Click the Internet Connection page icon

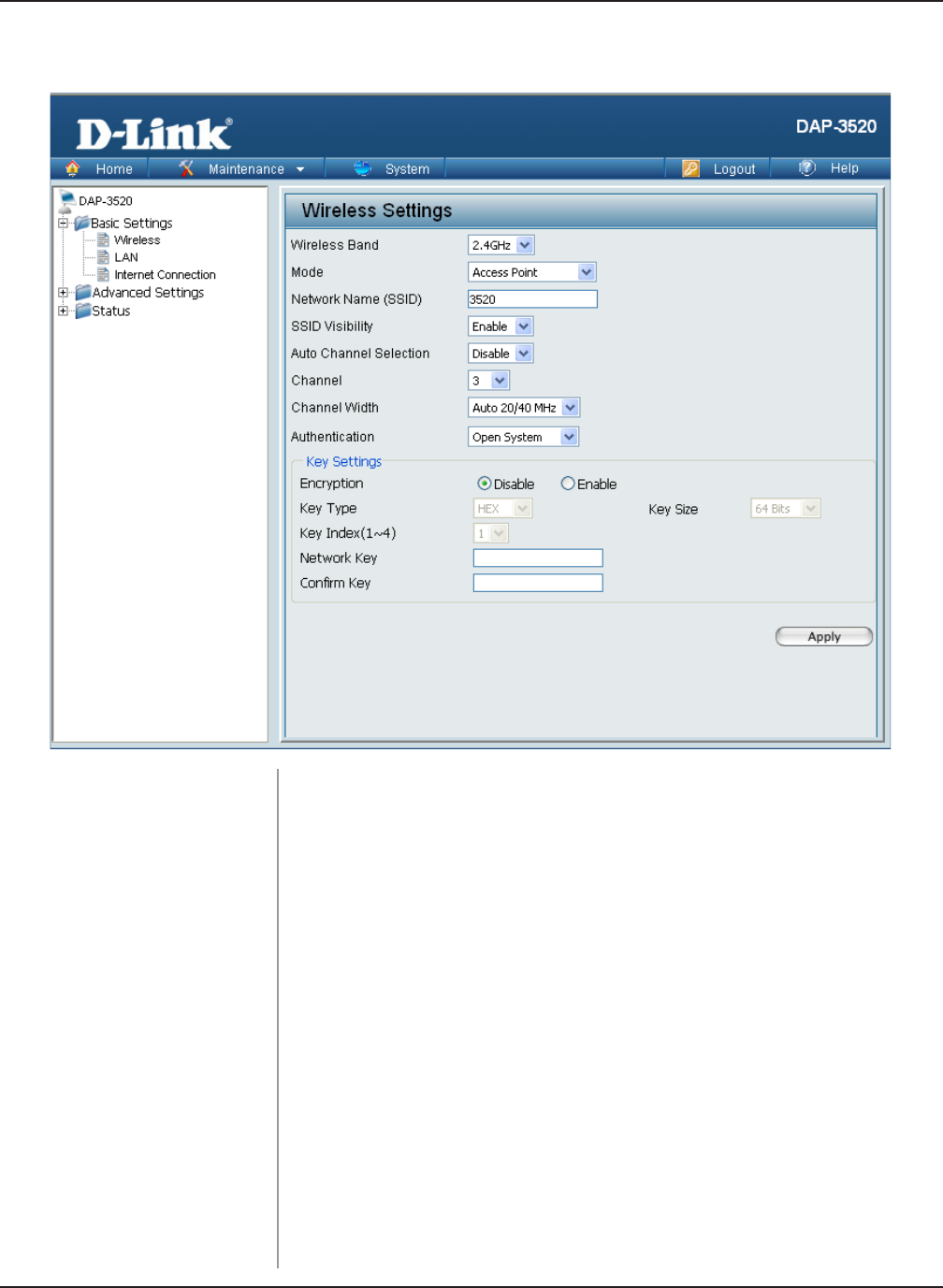coord(104,274)
